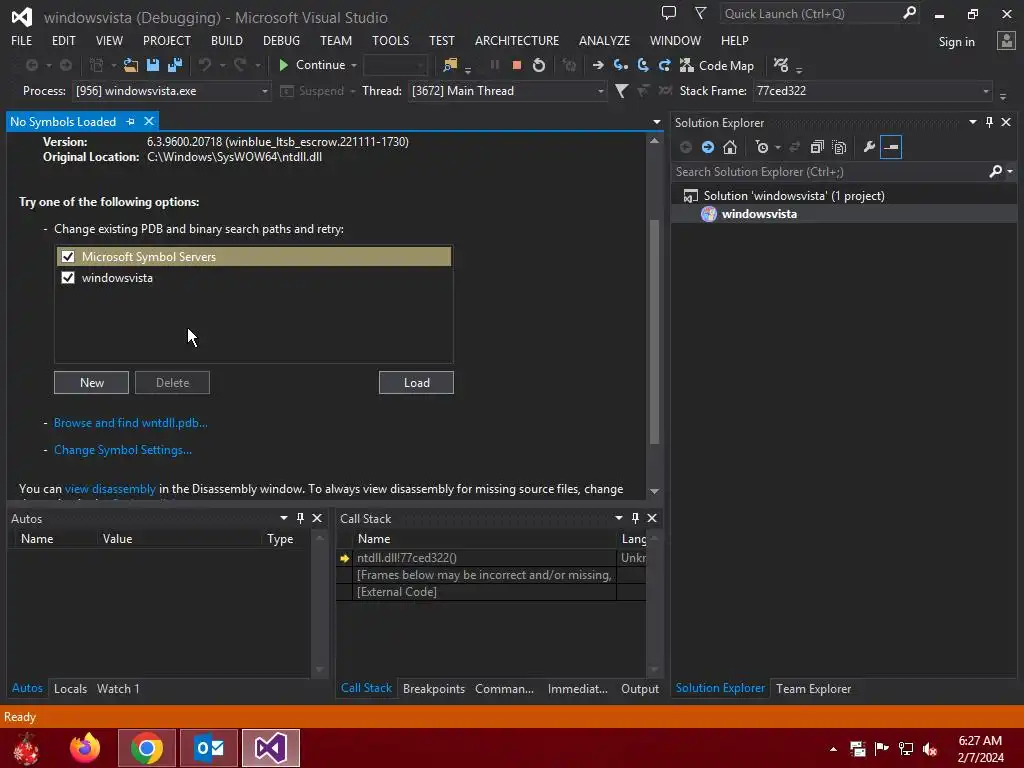Click the document vertical scrollbar thumb
The width and height of the screenshot is (1024, 768).
[654, 332]
